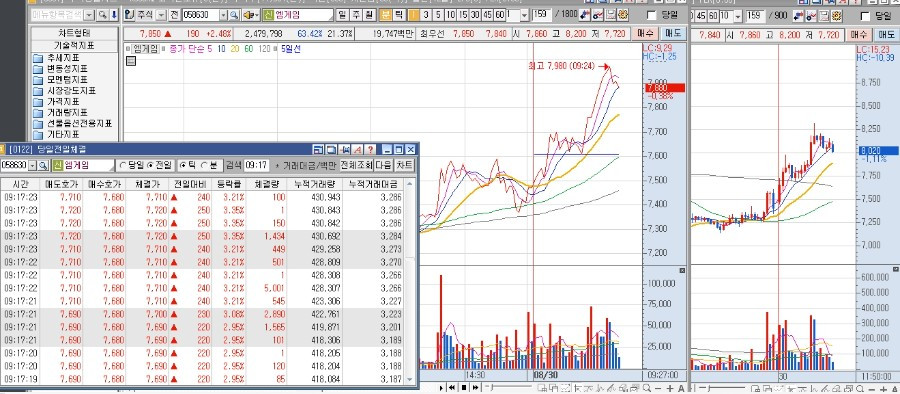Click the pin icon in 당일전일체결 title bar
Screen dimensions: 900x394
(x=344, y=149)
